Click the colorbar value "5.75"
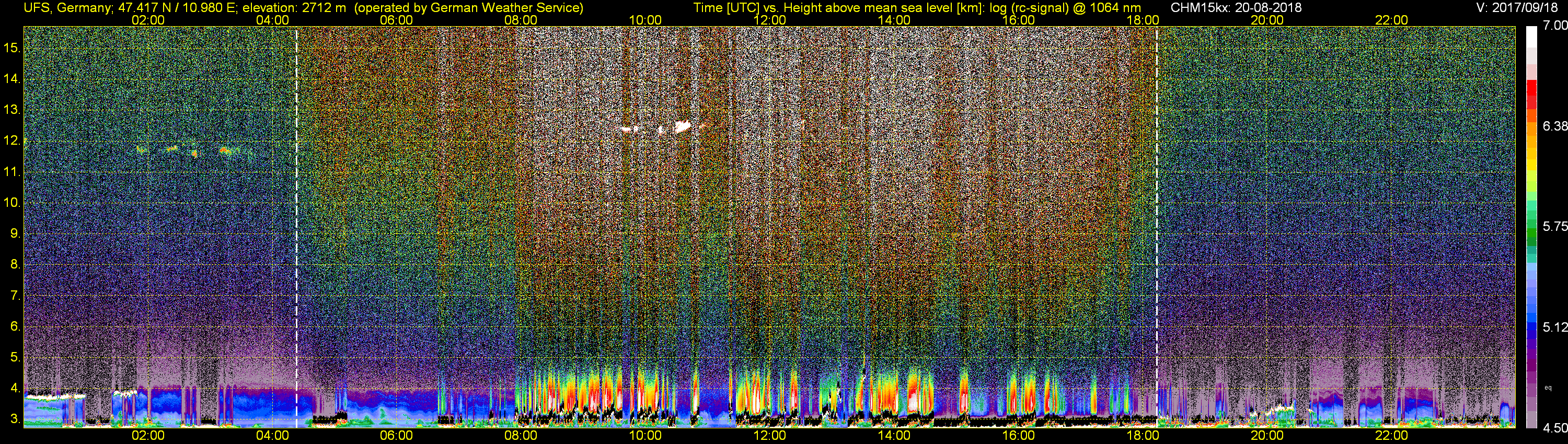This screenshot has height=444, width=1568. [x=1555, y=226]
